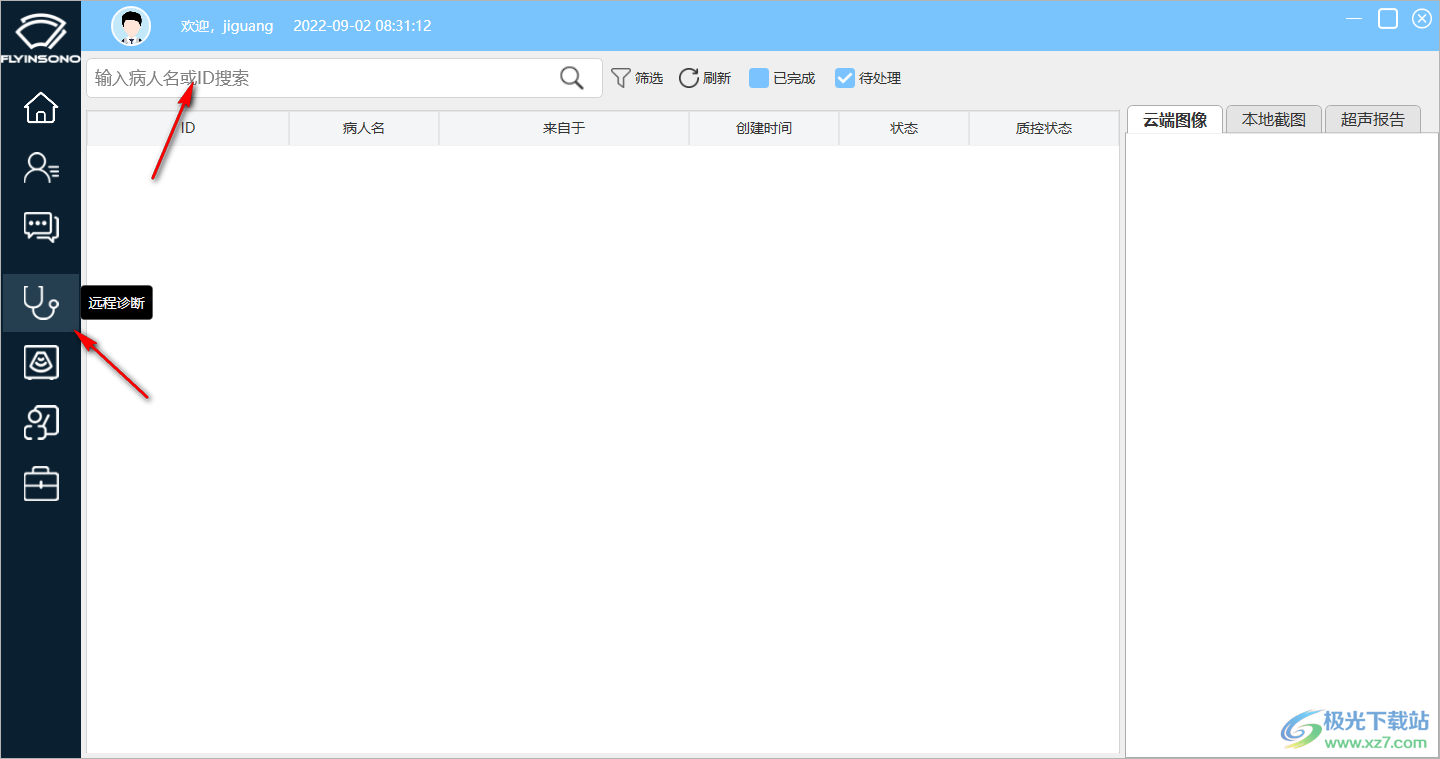Sort by the 创建时间 column header
Image resolution: width=1440 pixels, height=759 pixels.
764,128
